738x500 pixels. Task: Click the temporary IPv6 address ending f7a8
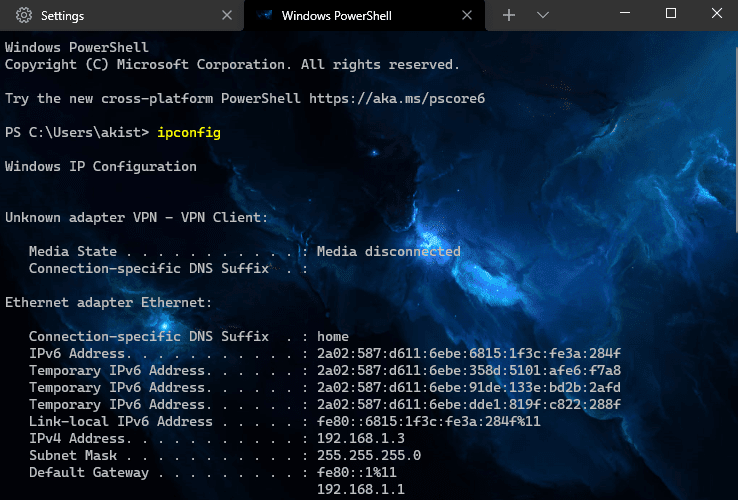[x=469, y=370]
